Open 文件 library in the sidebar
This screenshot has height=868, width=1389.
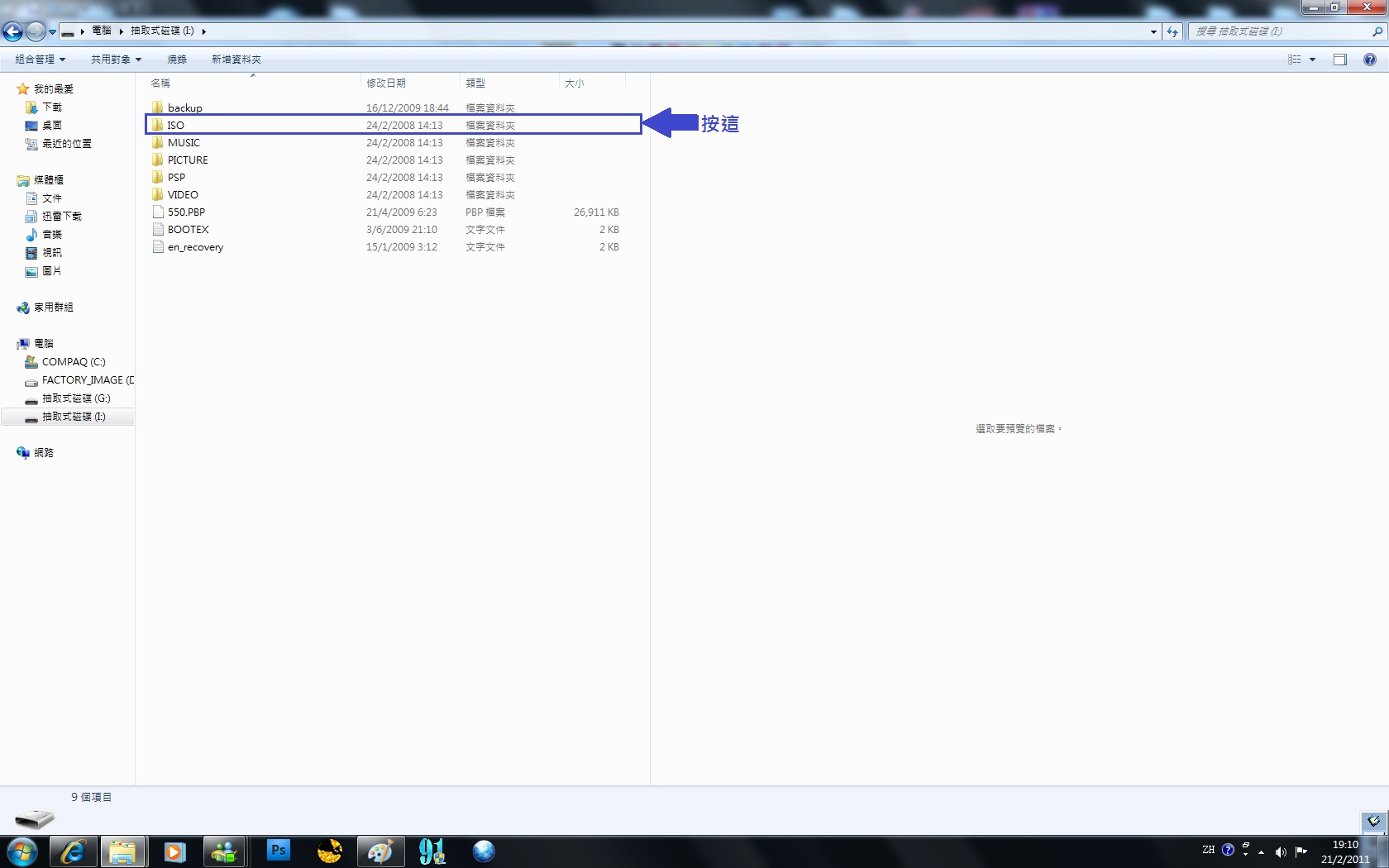tap(44, 198)
